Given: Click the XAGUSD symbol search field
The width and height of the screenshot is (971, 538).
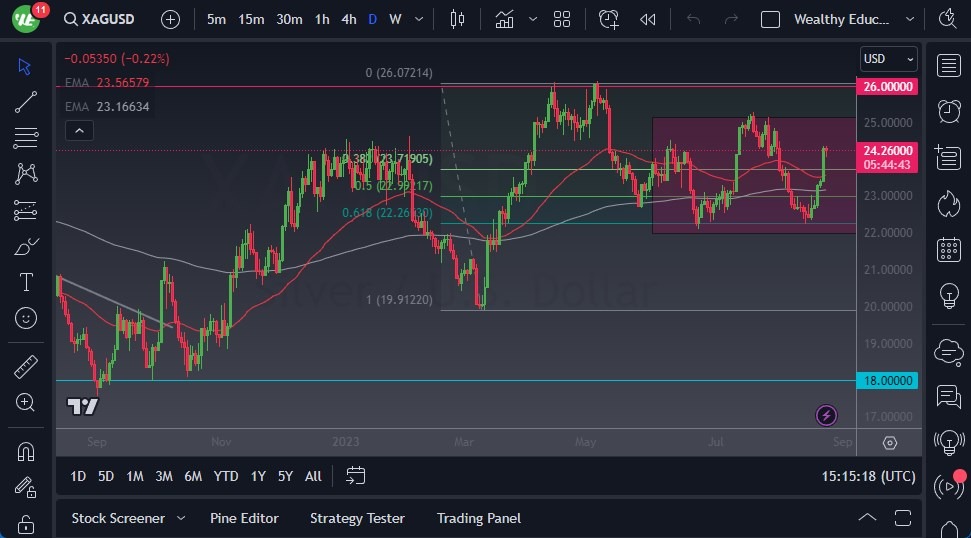Looking at the screenshot, I should click(x=106, y=19).
